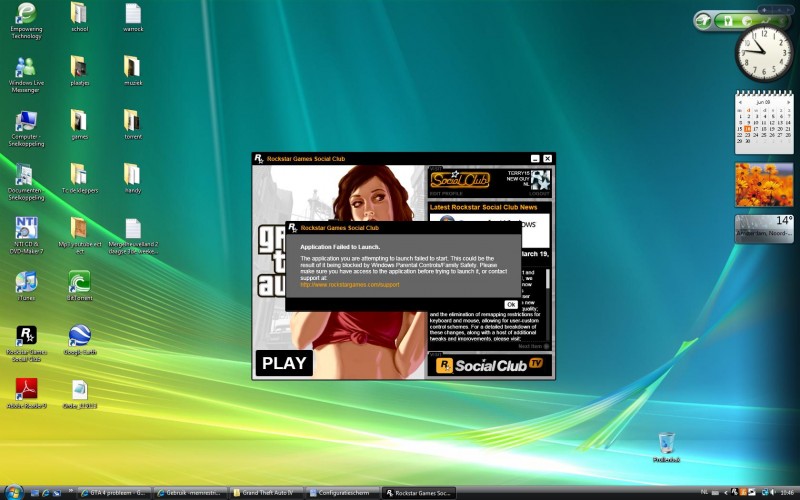
Task: Open the 'warrock' file icon
Action: coord(133,17)
